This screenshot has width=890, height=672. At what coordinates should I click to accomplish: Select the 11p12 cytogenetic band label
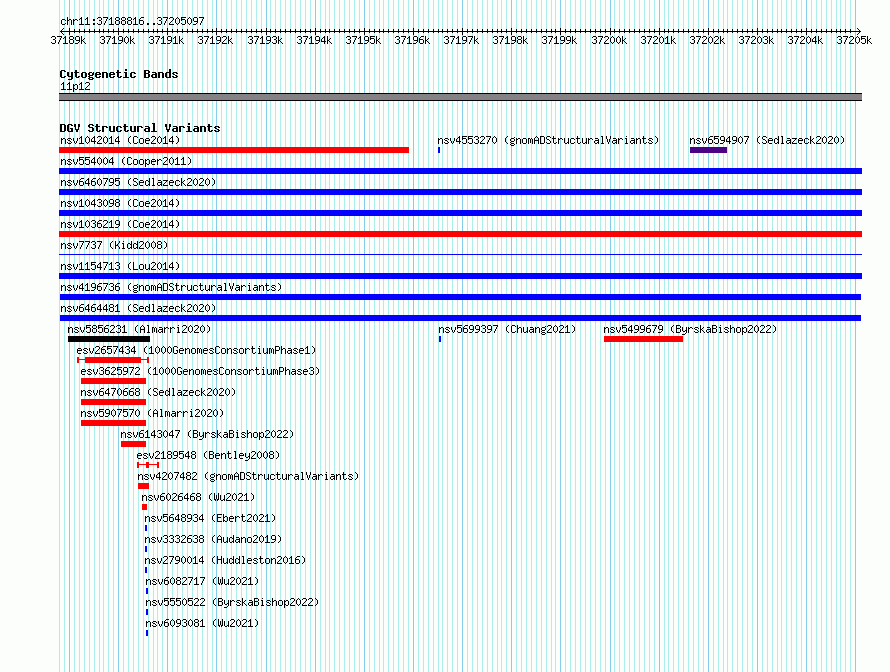(x=75, y=86)
